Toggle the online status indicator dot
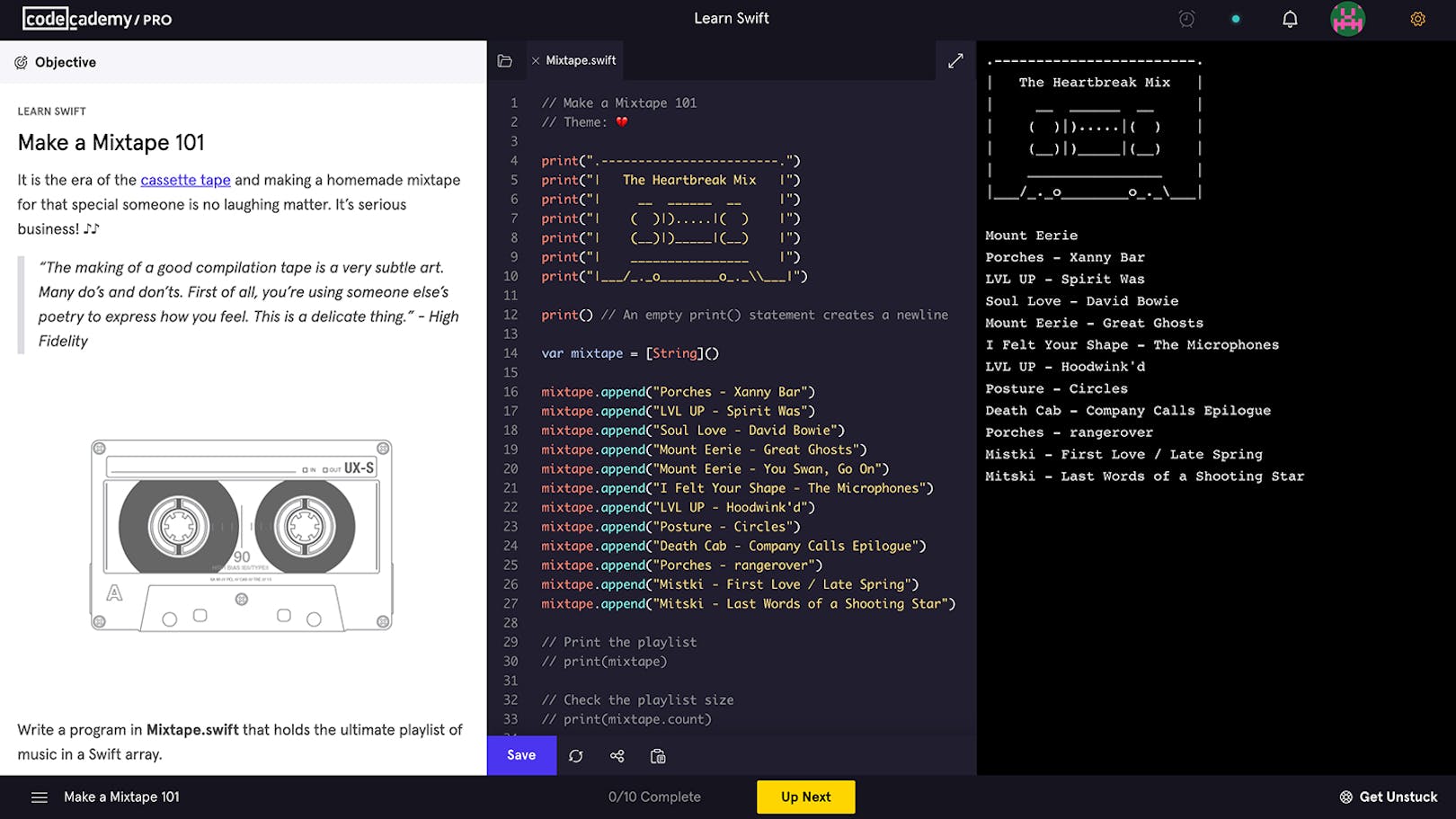The height and width of the screenshot is (819, 1456). click(1235, 17)
